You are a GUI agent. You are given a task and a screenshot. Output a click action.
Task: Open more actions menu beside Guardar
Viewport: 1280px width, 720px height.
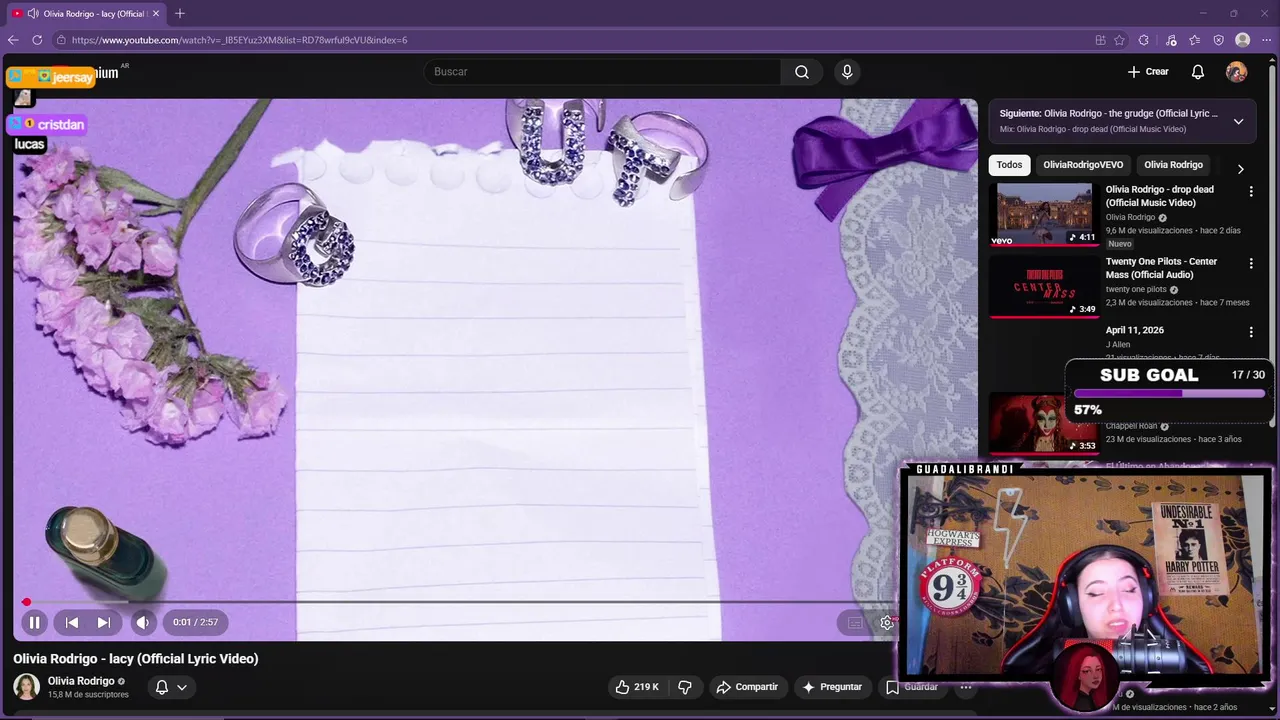pyautogui.click(x=966, y=687)
